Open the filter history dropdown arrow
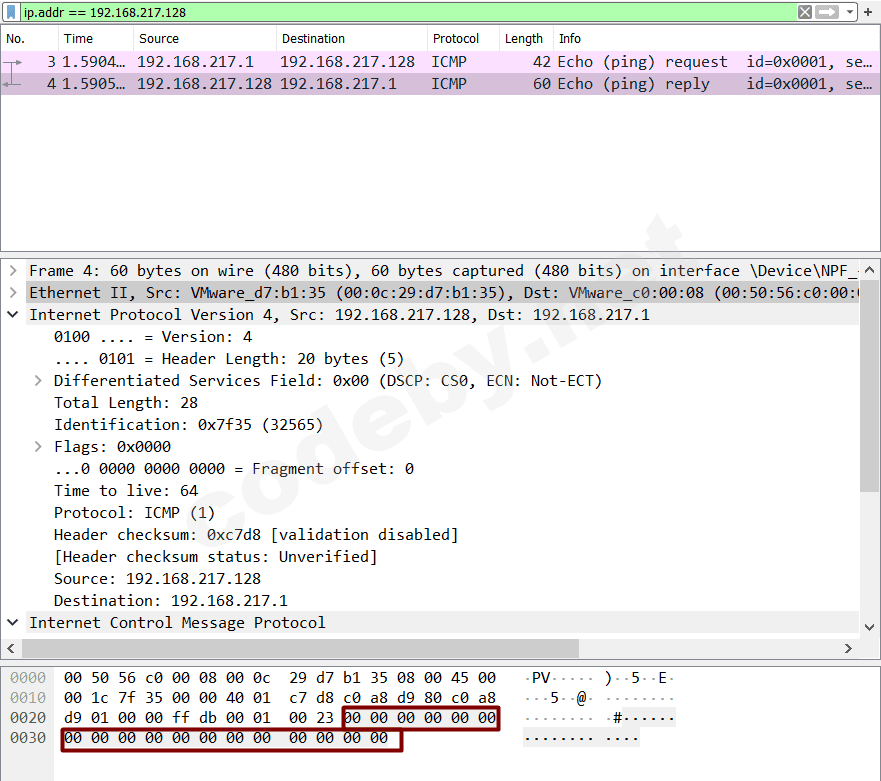Viewport: 881px width, 781px height. (850, 12)
